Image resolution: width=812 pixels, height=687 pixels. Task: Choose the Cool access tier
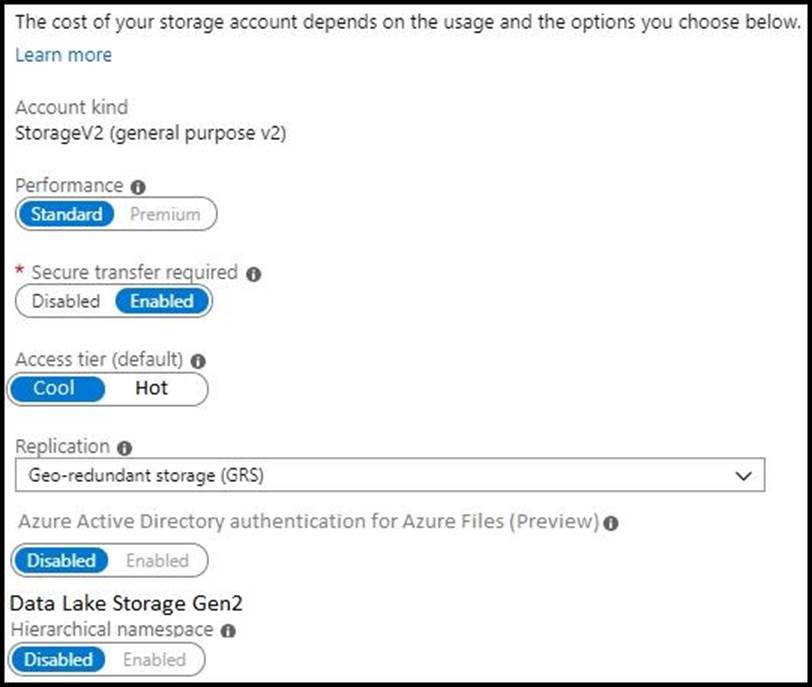(x=55, y=388)
